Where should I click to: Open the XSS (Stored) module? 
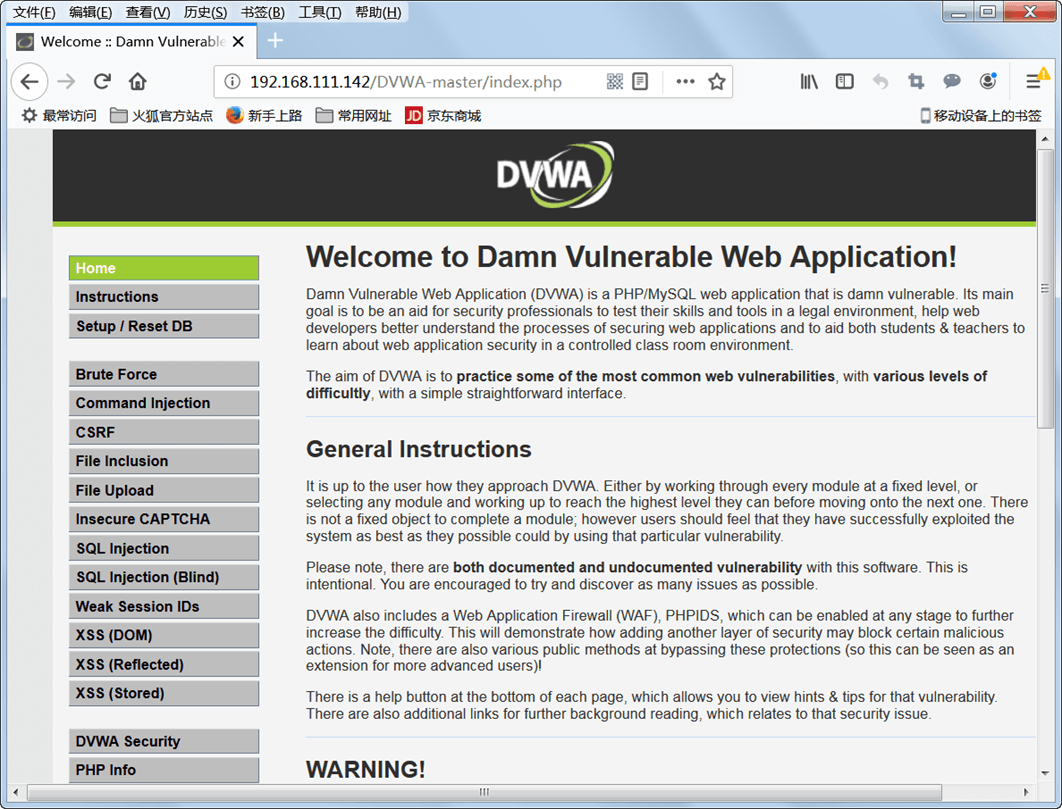tap(164, 693)
